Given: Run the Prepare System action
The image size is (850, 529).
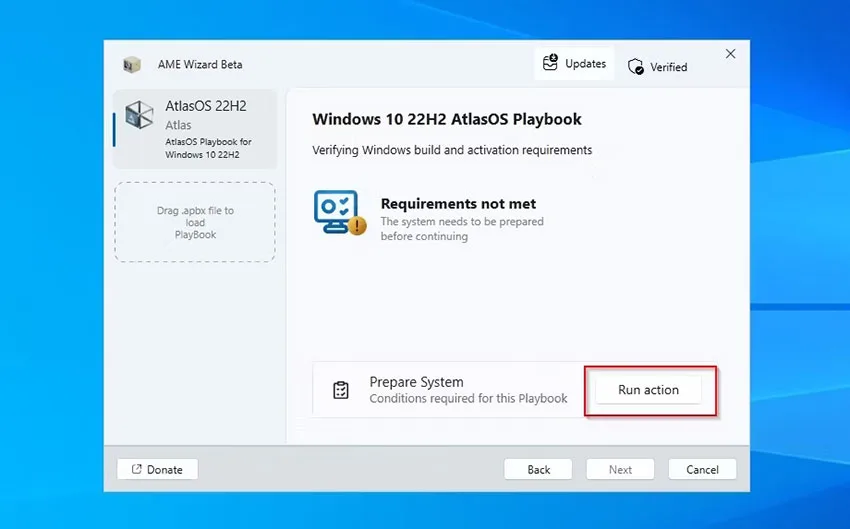Looking at the screenshot, I should pyautogui.click(x=648, y=390).
